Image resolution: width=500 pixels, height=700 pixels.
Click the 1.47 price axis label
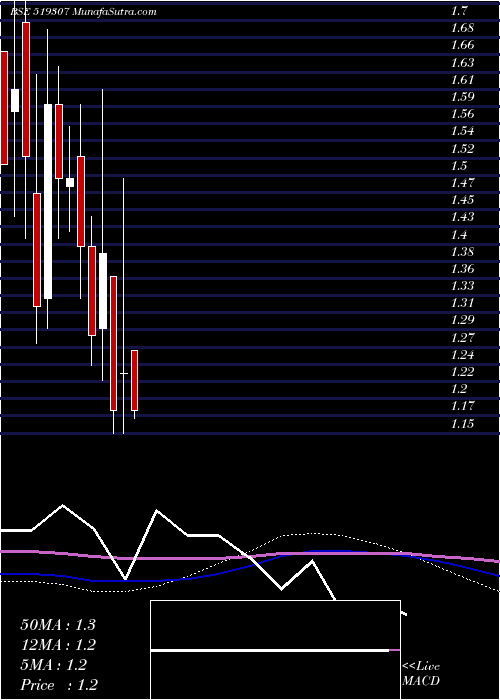pyautogui.click(x=462, y=183)
